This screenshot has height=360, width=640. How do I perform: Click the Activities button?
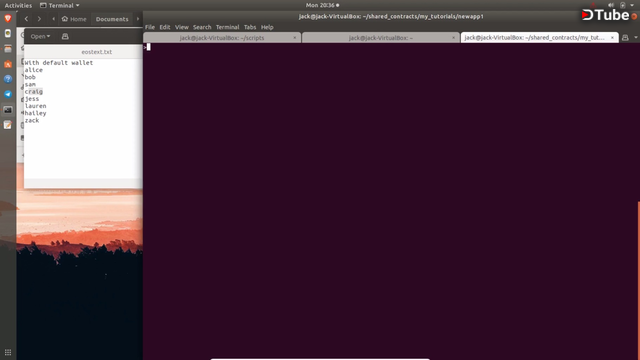click(18, 5)
